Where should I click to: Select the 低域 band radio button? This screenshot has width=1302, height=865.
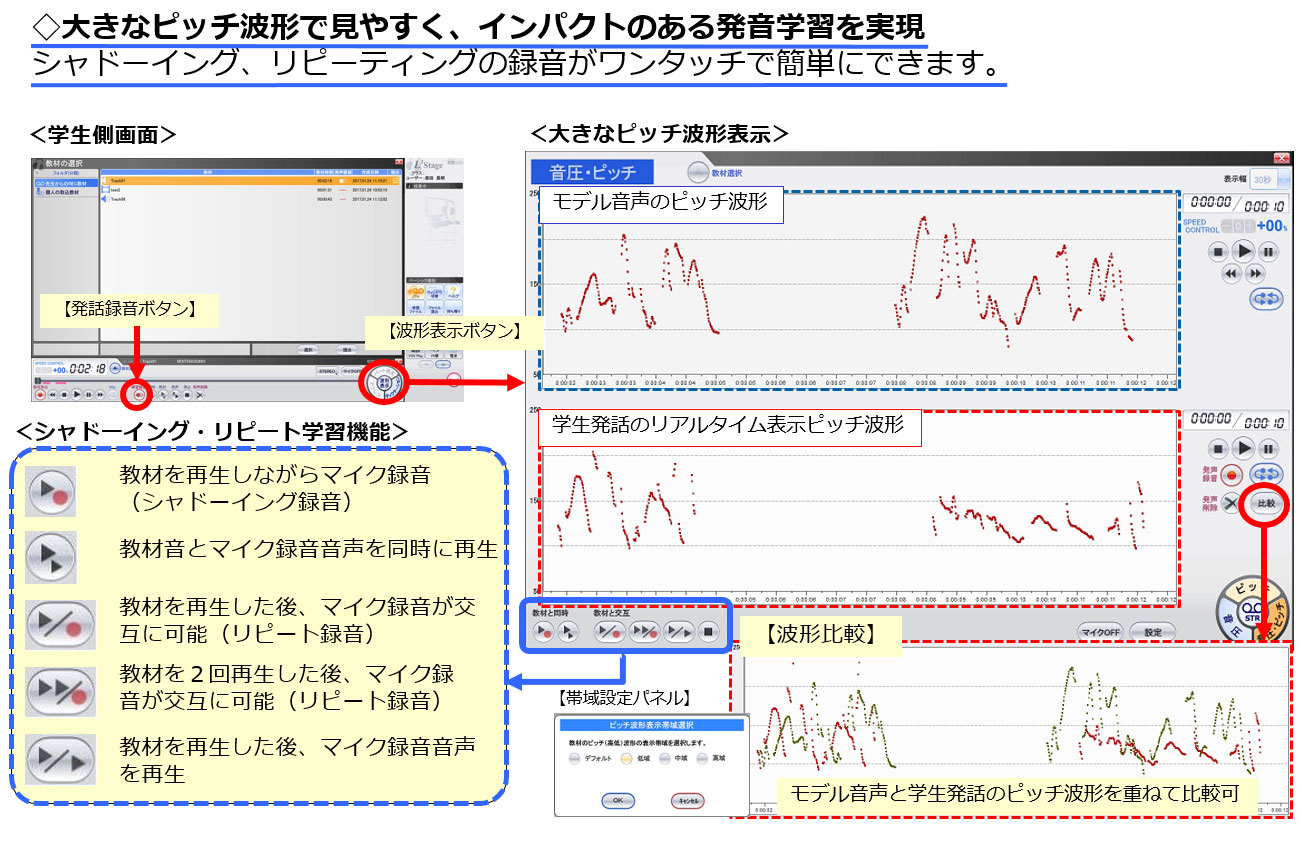[x=626, y=759]
